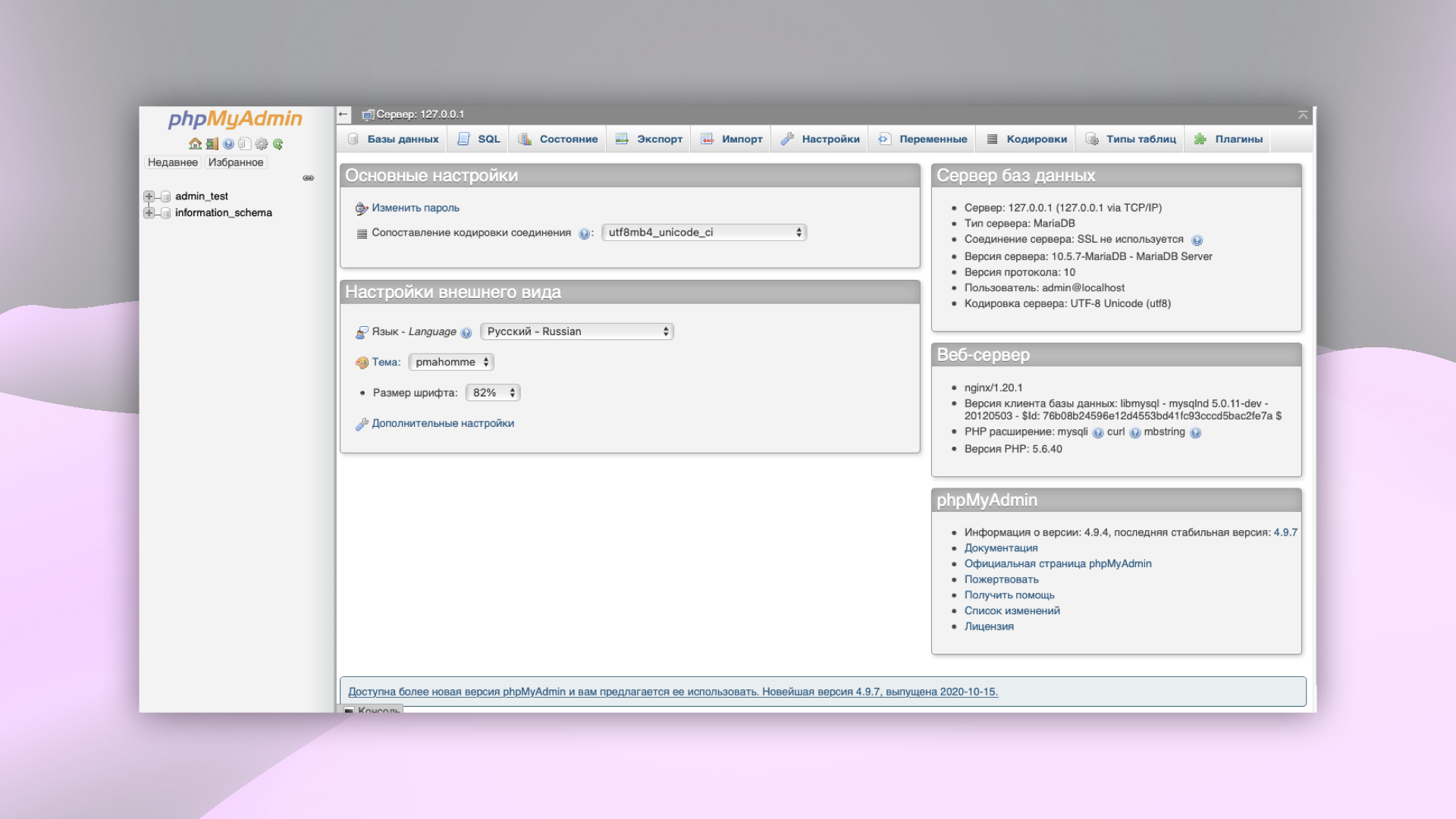Open the Экспорт tab

(648, 139)
